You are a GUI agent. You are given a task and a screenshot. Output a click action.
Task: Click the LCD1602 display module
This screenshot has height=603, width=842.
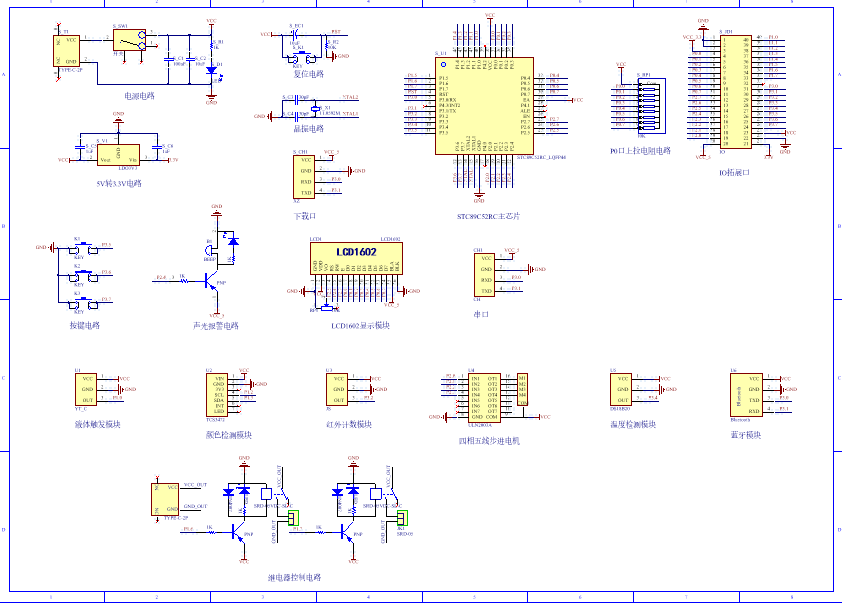click(x=356, y=258)
